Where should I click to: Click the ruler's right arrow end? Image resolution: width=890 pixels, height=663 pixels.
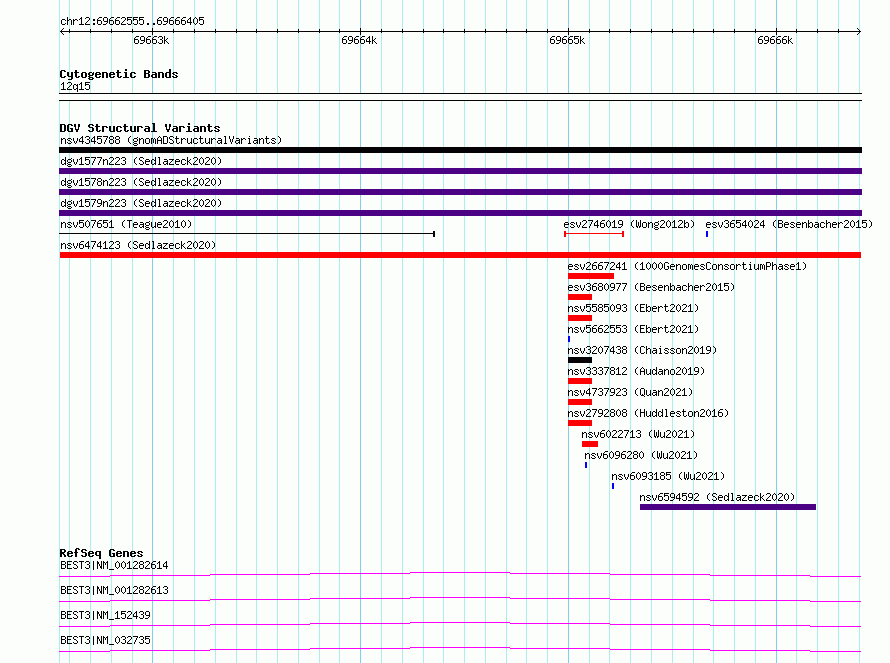pyautogui.click(x=859, y=32)
